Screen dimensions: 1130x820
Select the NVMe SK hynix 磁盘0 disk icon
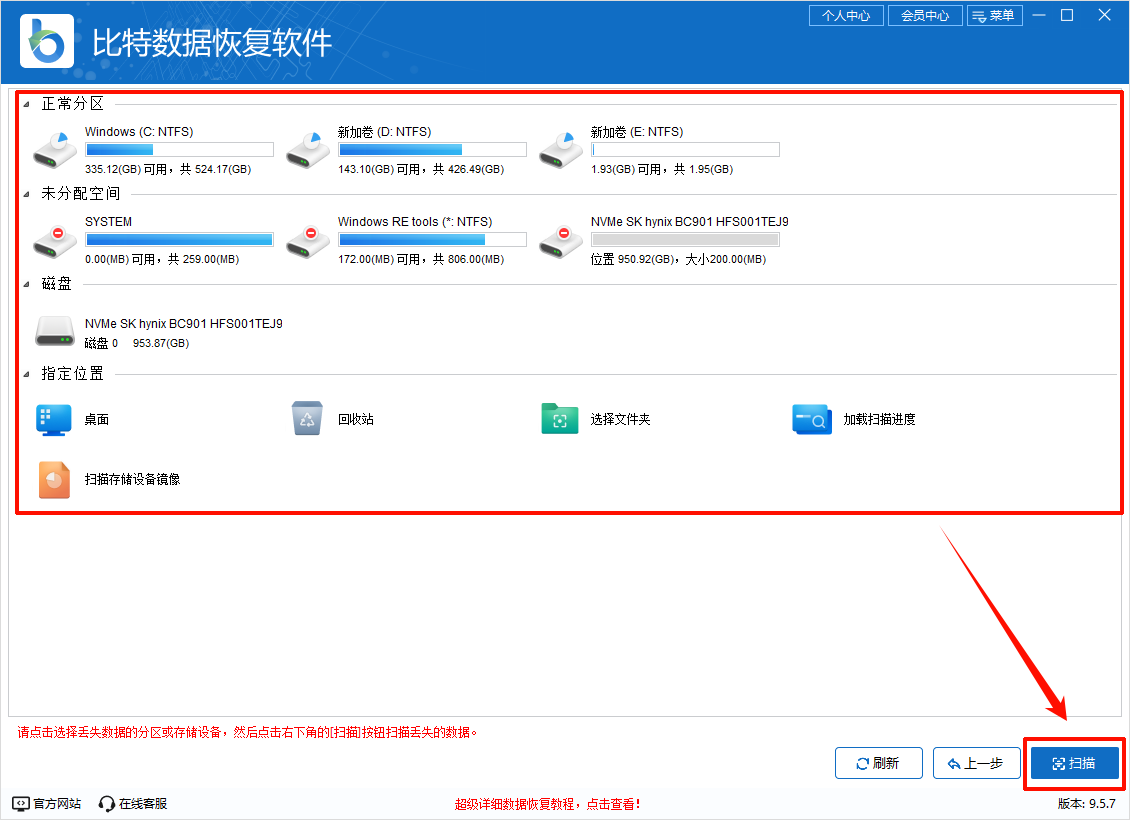click(55, 330)
